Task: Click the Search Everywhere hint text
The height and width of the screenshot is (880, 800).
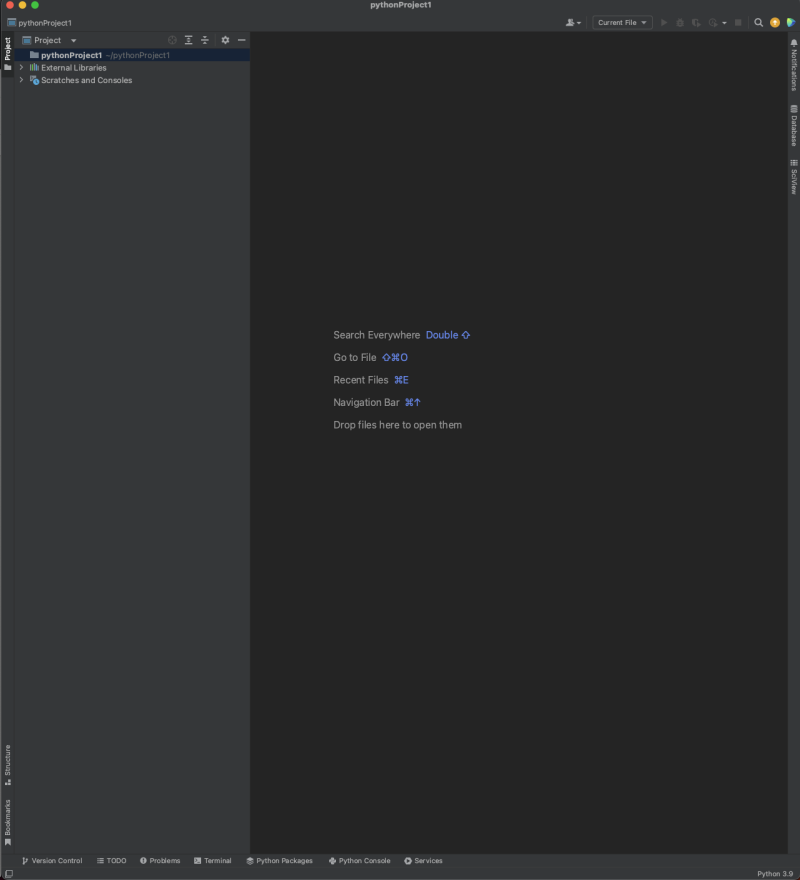Action: pos(377,335)
